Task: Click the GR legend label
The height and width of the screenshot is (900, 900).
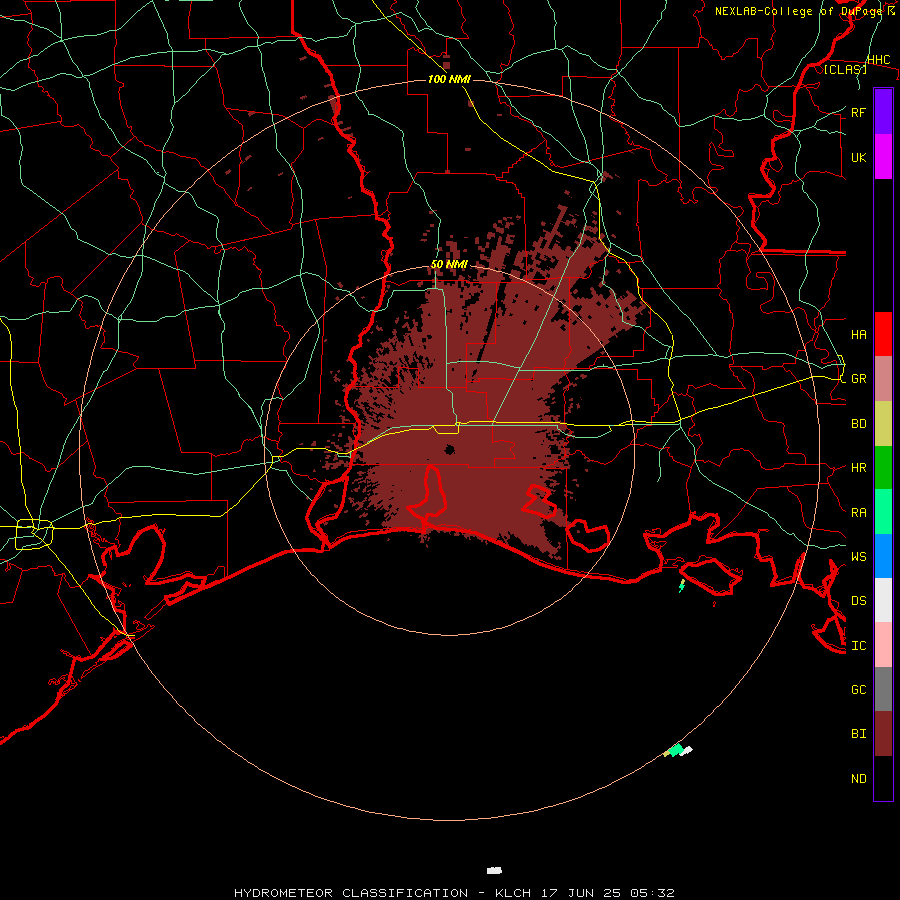Action: [858, 379]
